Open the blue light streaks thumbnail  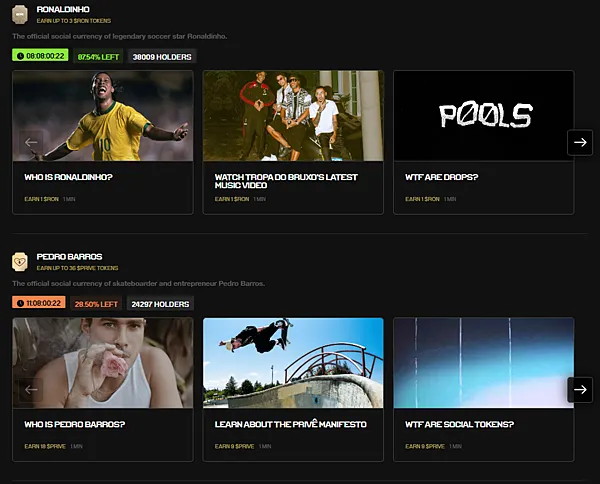(484, 363)
